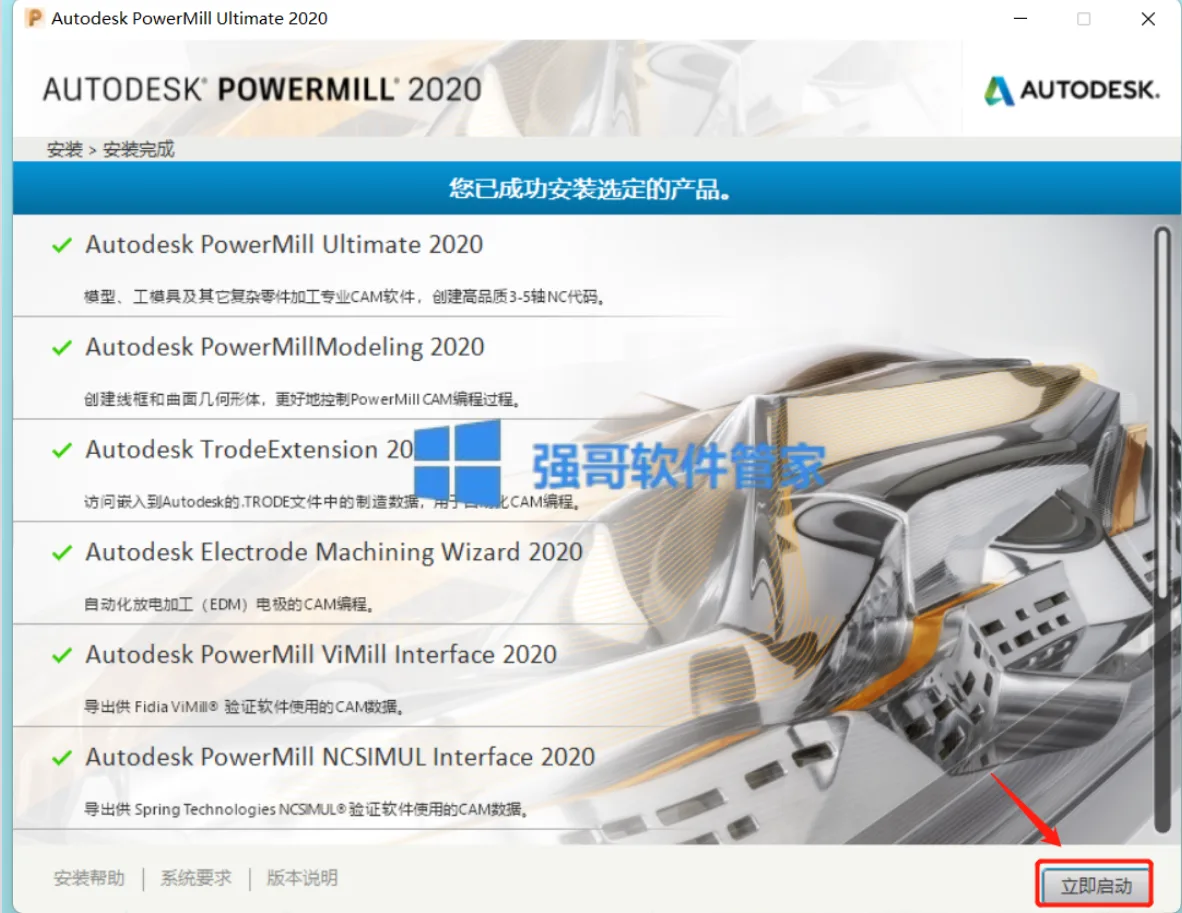Click green checkmark beside PowerMill Ultimate 2020
1182x913 pixels.
click(62, 245)
